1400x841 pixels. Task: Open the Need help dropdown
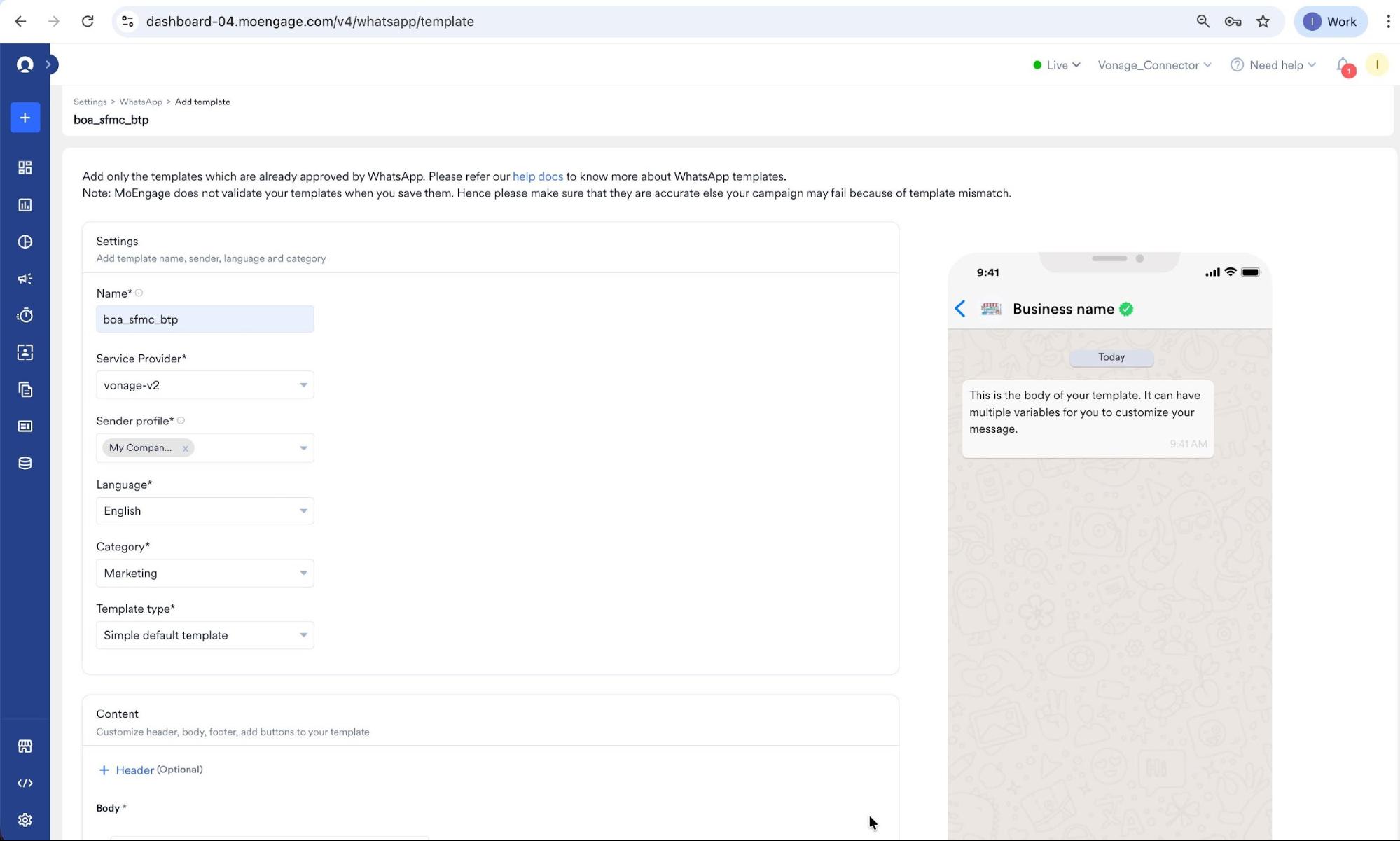pyautogui.click(x=1273, y=65)
